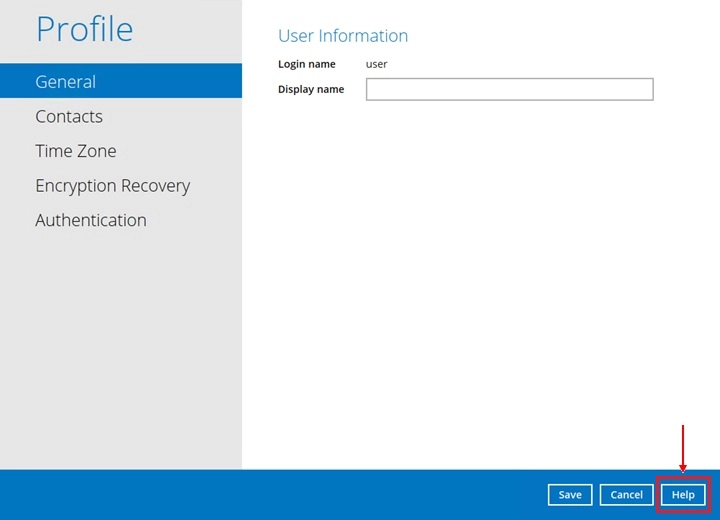Click the right end of Display name field
The height and width of the screenshot is (520, 720).
click(645, 90)
